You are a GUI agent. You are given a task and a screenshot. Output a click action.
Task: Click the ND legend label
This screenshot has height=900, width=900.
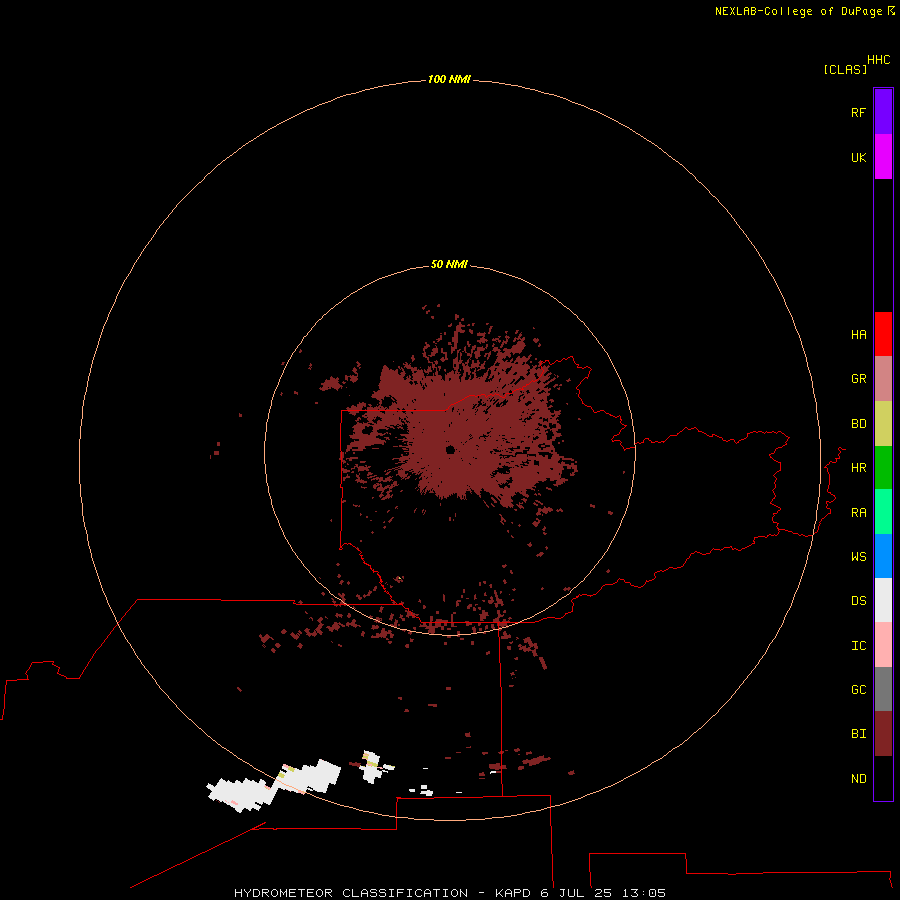point(858,779)
